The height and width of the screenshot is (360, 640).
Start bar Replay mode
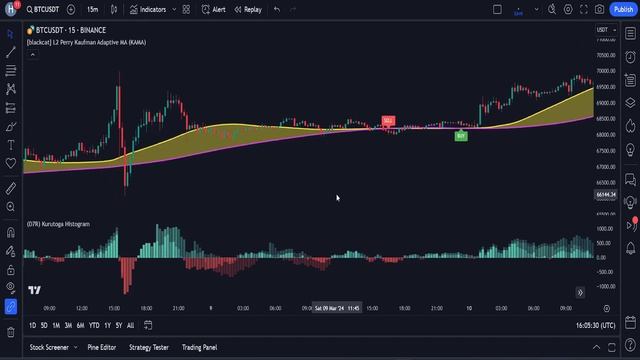pyautogui.click(x=248, y=9)
